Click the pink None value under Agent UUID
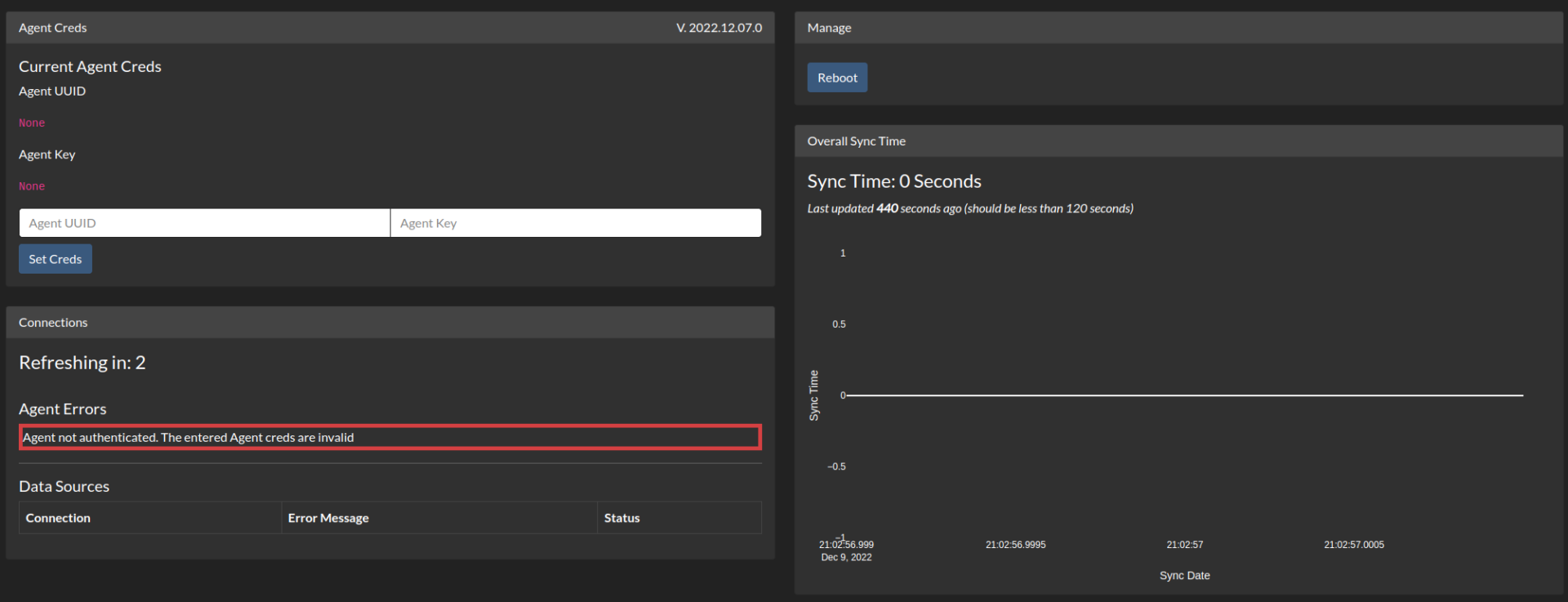The height and width of the screenshot is (602, 1568). 32,123
